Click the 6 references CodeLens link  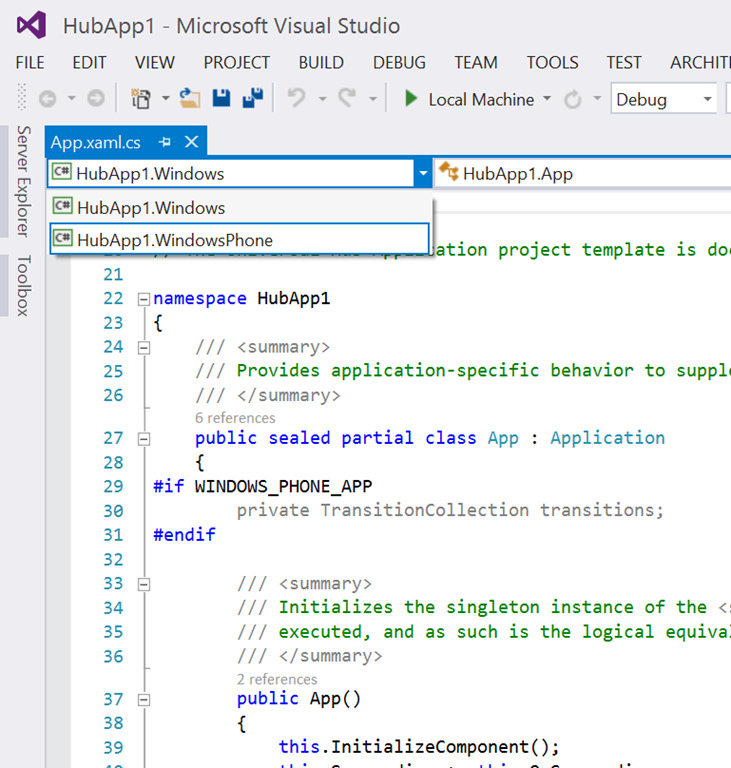tap(235, 418)
